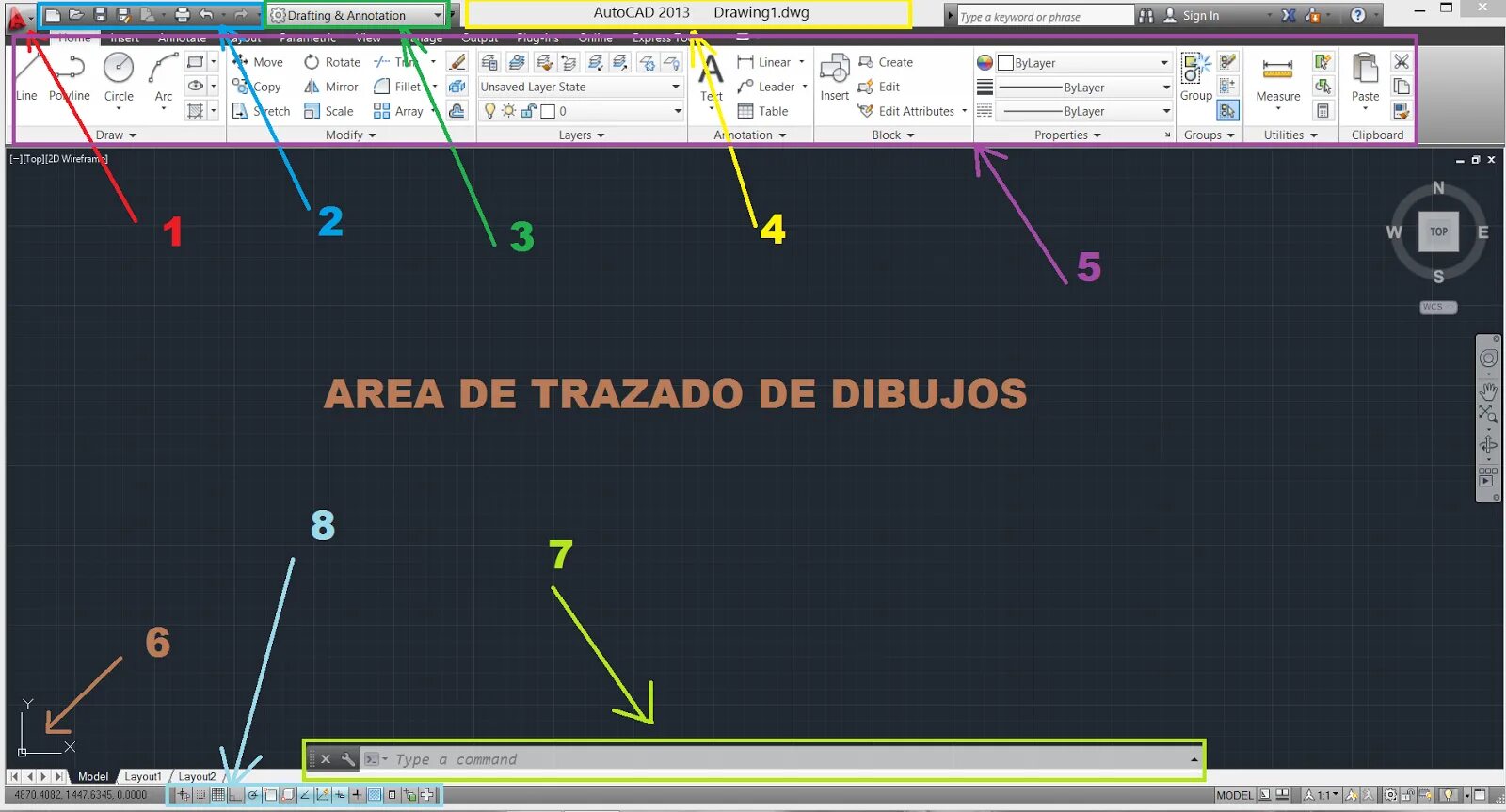Click the Offset tool icon
Image resolution: width=1506 pixels, height=812 pixels.
(x=457, y=111)
